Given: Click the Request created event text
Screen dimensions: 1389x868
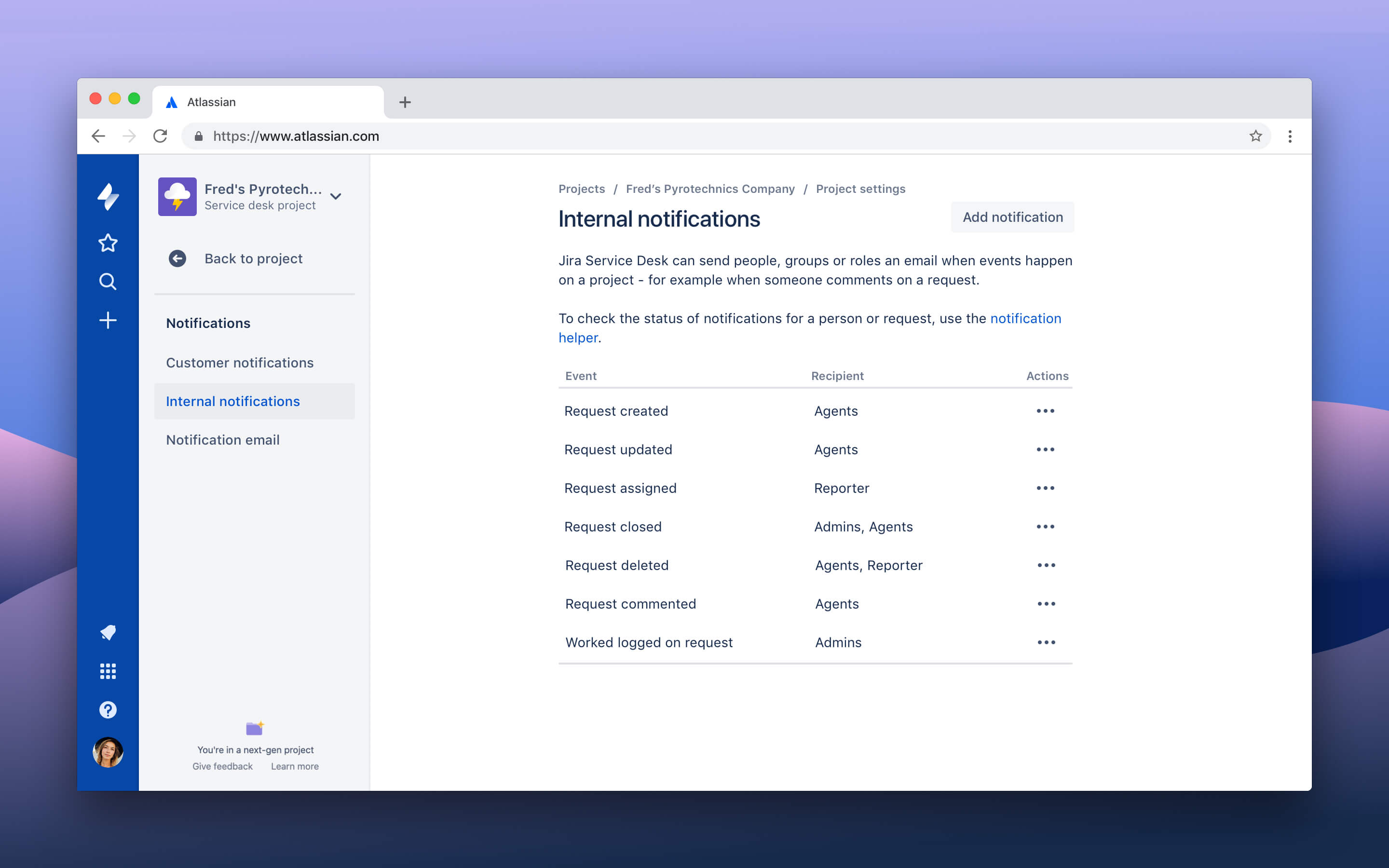Looking at the screenshot, I should 616,411.
